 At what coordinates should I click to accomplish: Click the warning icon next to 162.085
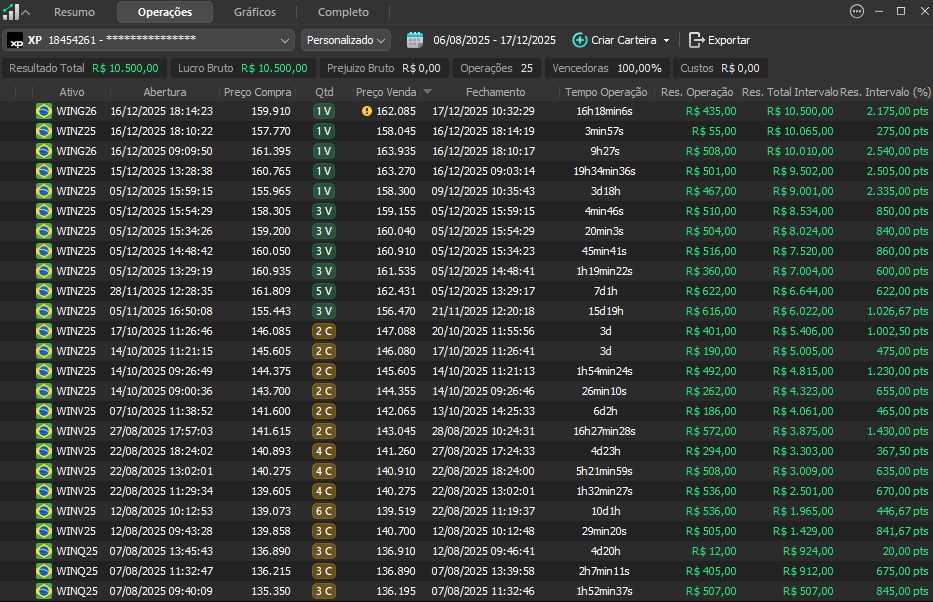coord(367,111)
